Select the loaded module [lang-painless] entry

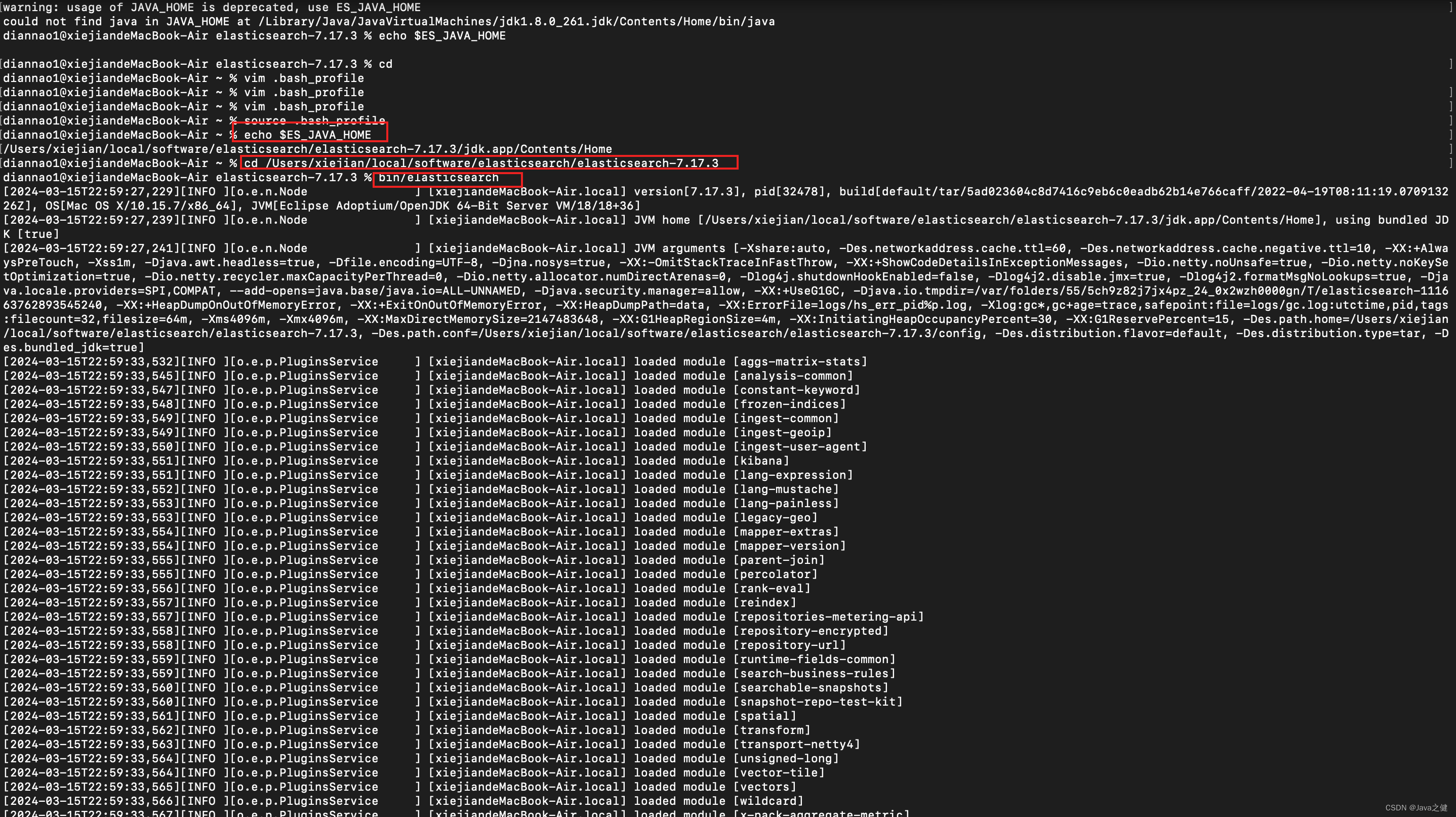pos(786,503)
